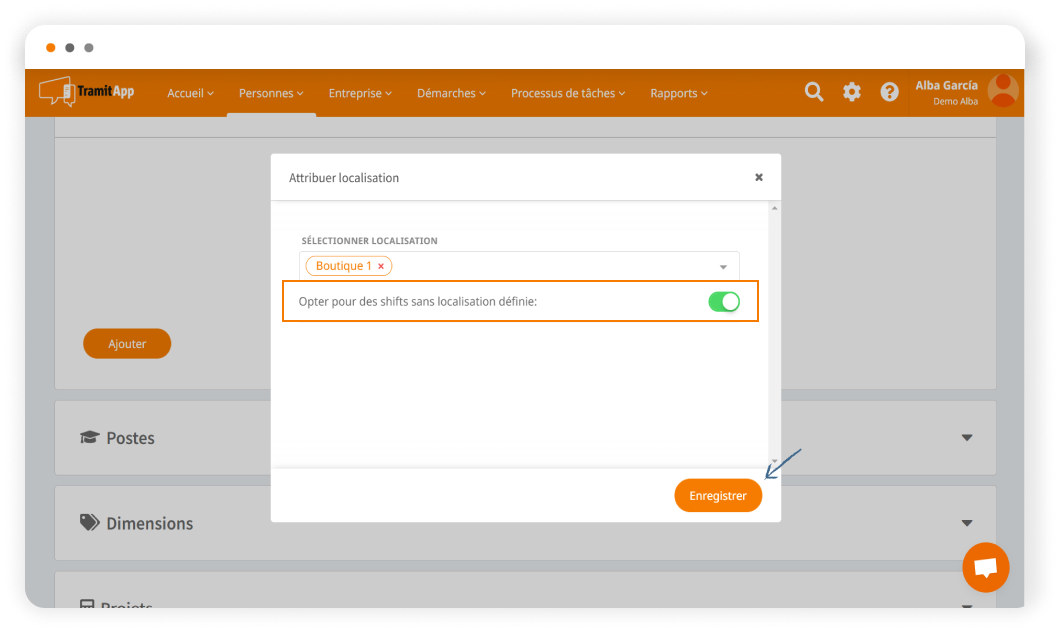Screen dimensions: 1061x633
Task: Open the Personnes menu
Action: [x=272, y=93]
